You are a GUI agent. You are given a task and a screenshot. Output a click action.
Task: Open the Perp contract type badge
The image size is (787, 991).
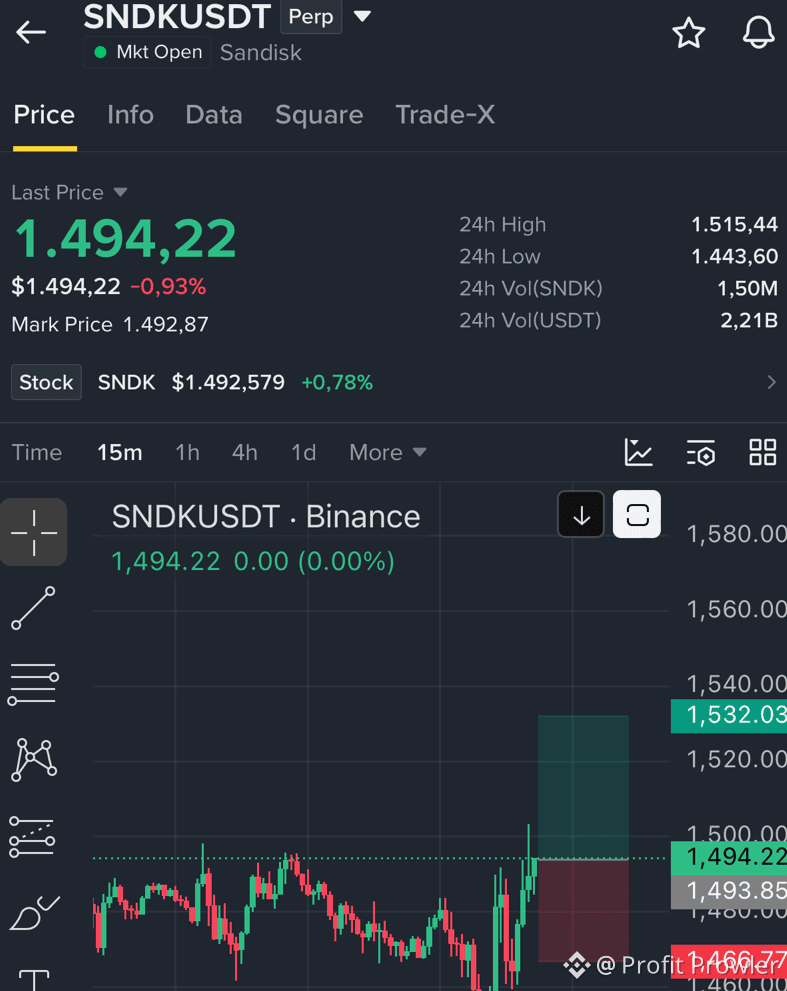click(x=311, y=16)
